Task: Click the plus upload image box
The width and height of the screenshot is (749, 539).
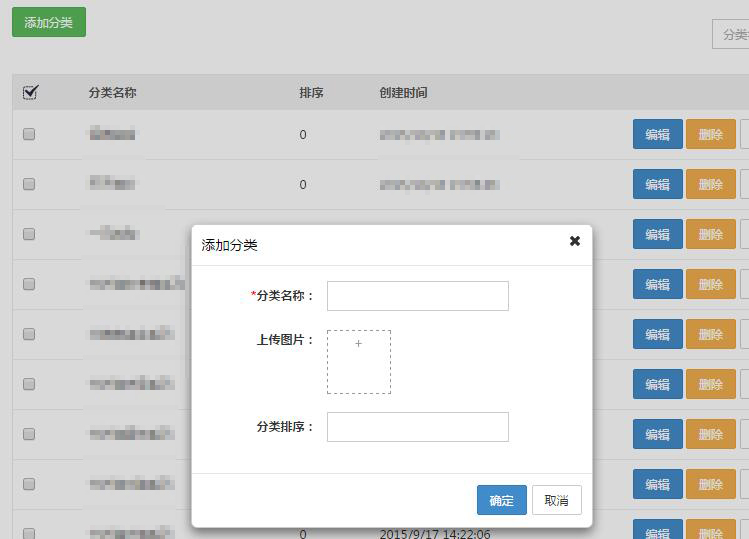Action: (x=359, y=362)
